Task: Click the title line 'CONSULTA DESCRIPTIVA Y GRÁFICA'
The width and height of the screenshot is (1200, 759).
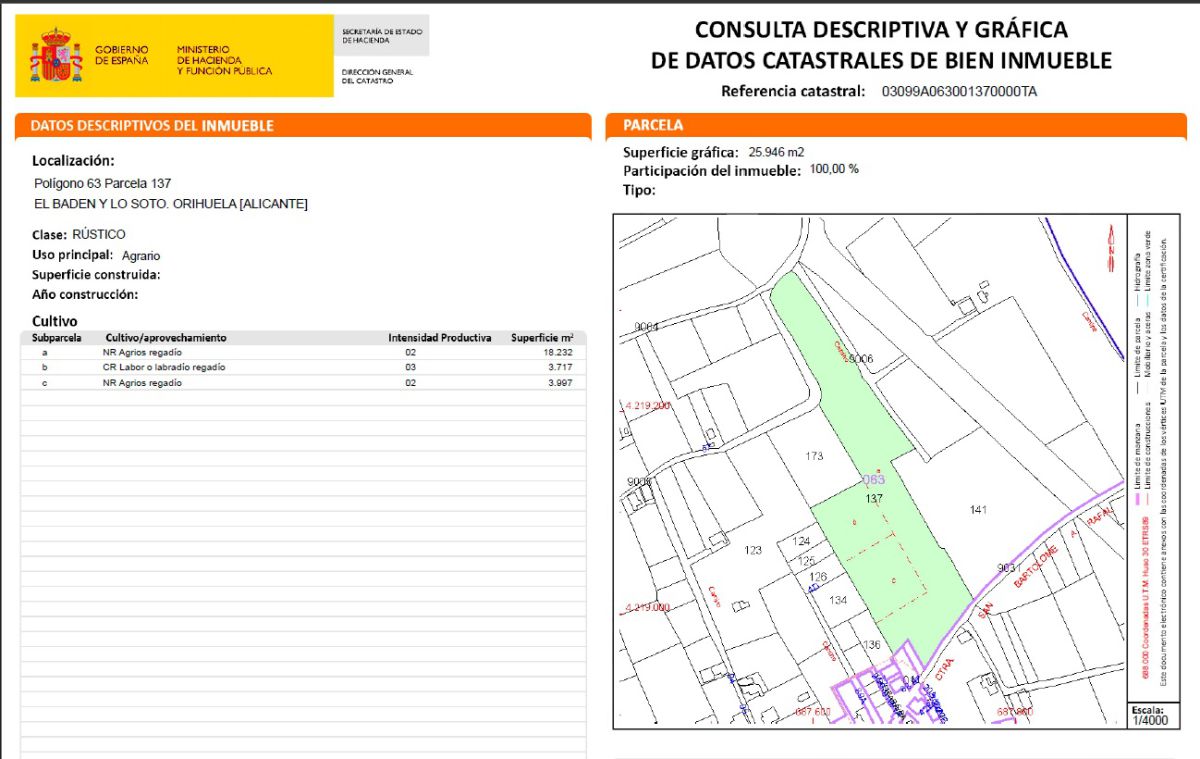Action: click(881, 30)
